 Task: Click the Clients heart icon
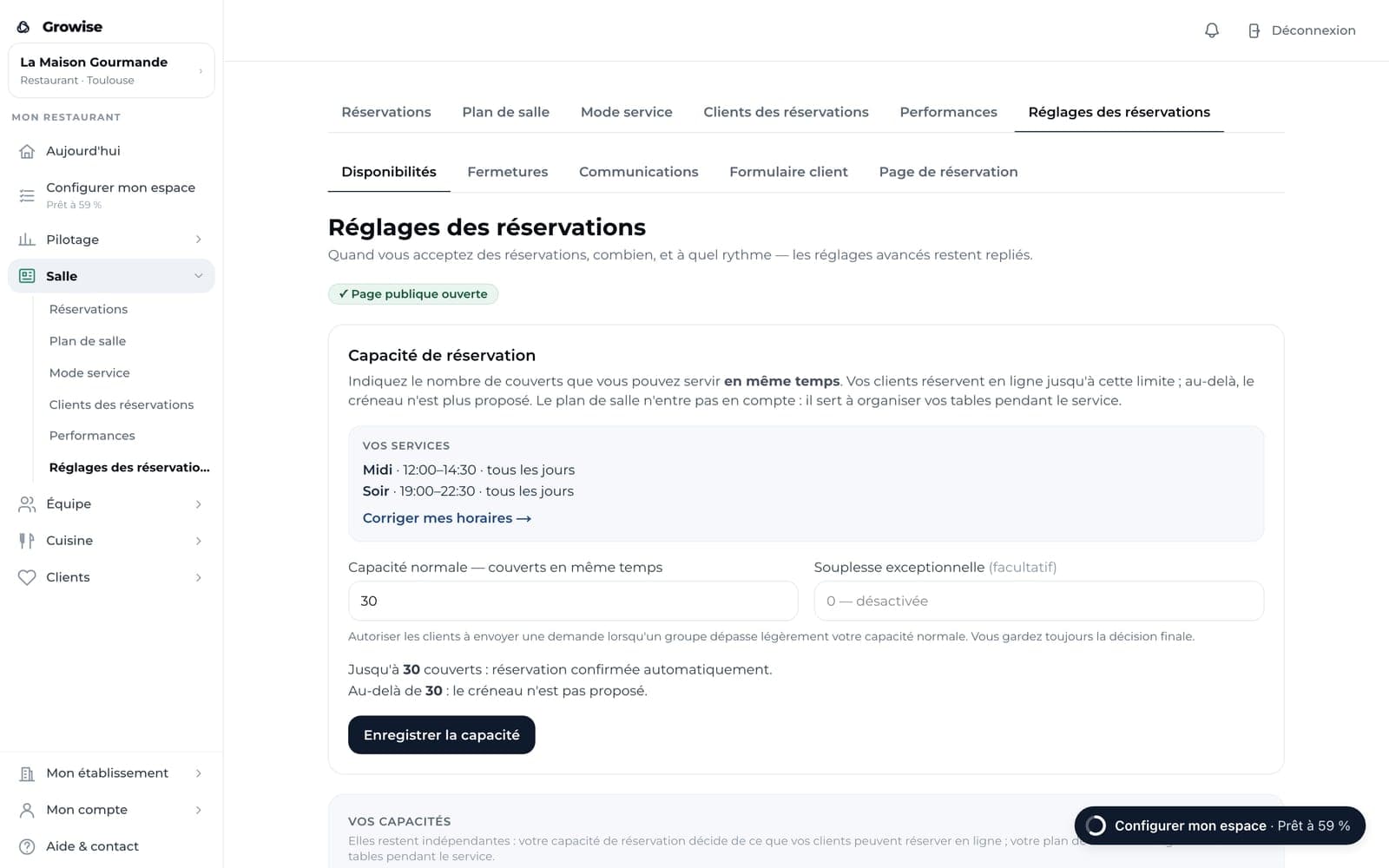[27, 577]
